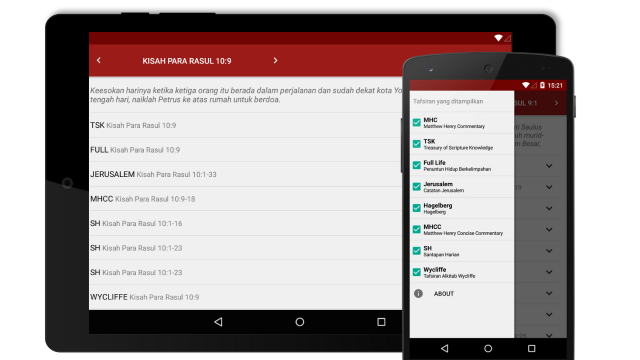Screen dimensions: 640x360
Task: Expand the first commentary chevron on phone
Action: coord(549,166)
